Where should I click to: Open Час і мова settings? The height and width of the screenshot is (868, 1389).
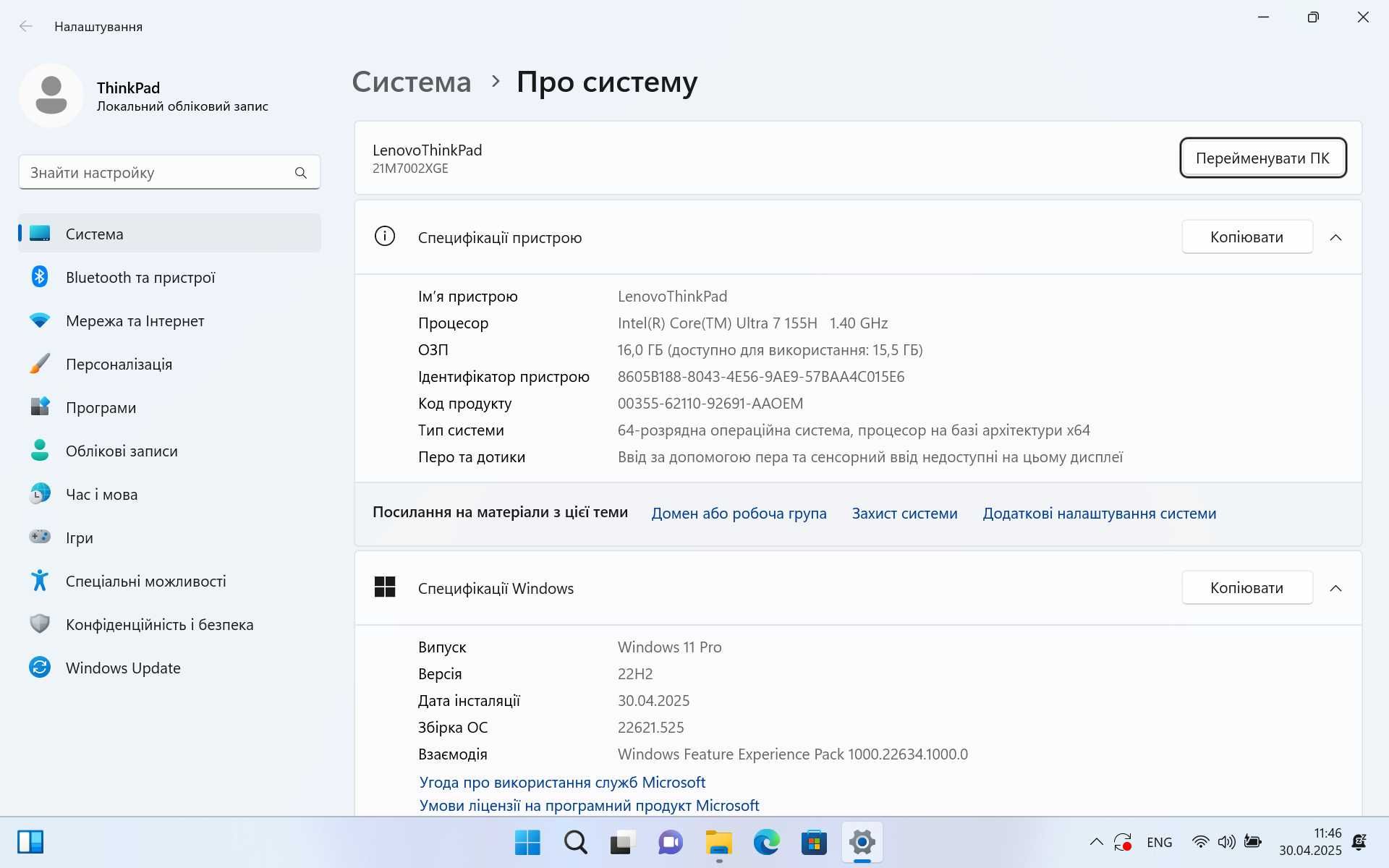coord(169,494)
